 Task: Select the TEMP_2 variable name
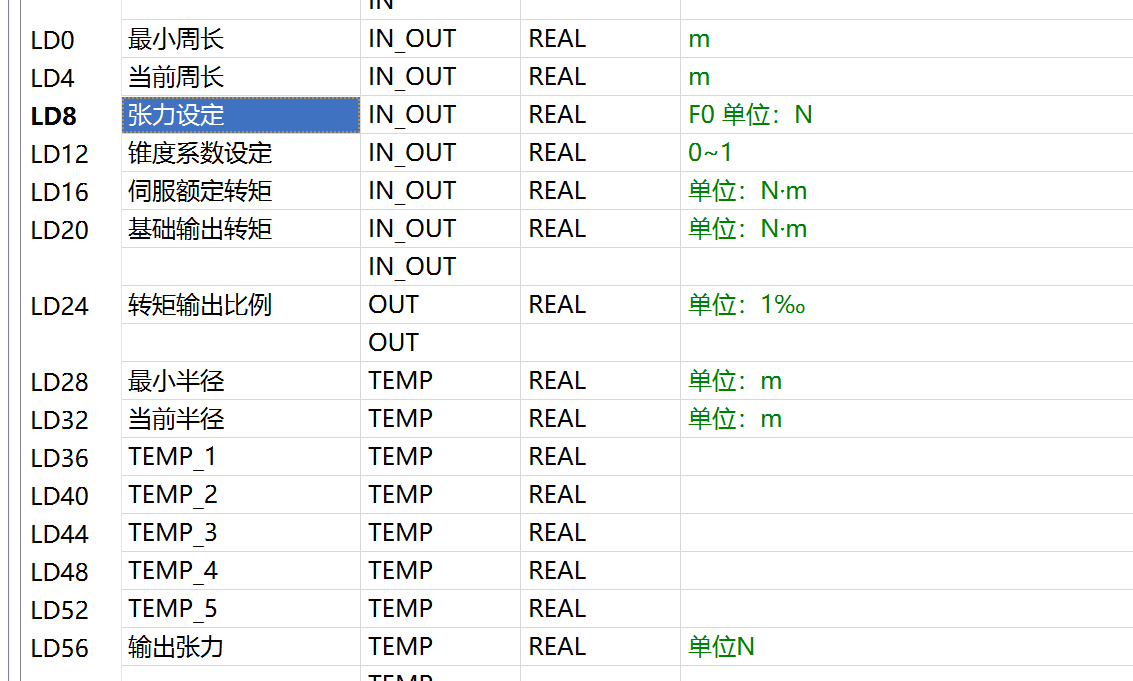172,495
